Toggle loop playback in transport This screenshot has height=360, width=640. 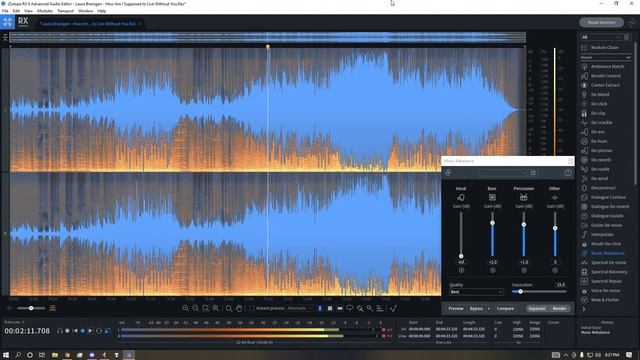click(x=98, y=331)
